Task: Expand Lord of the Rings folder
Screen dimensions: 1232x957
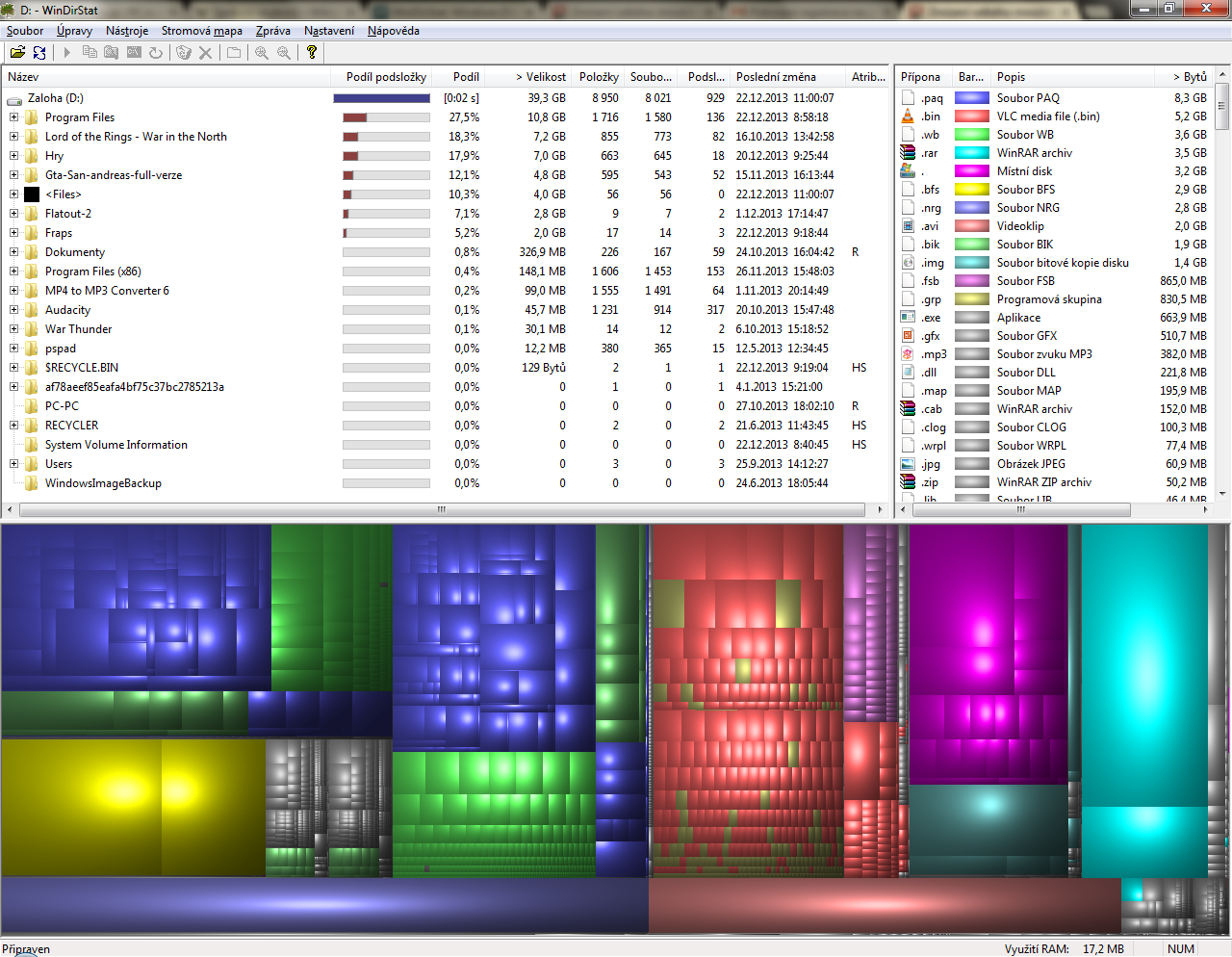Action: click(13, 137)
